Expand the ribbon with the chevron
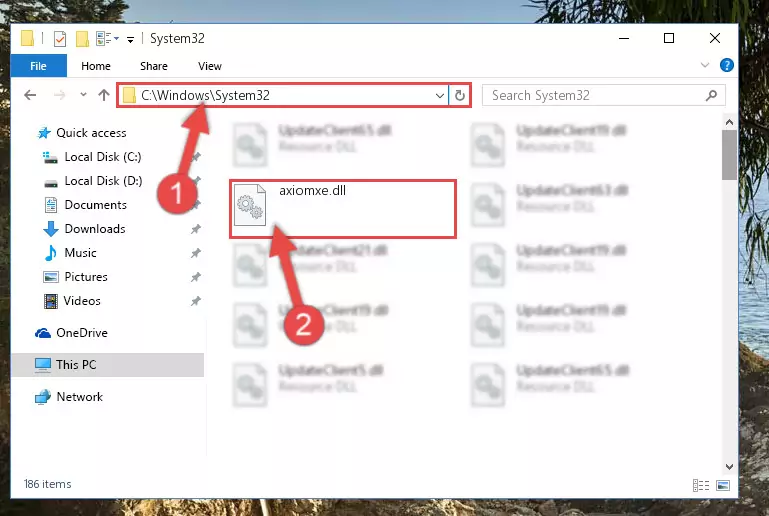The image size is (769, 516). tap(705, 65)
